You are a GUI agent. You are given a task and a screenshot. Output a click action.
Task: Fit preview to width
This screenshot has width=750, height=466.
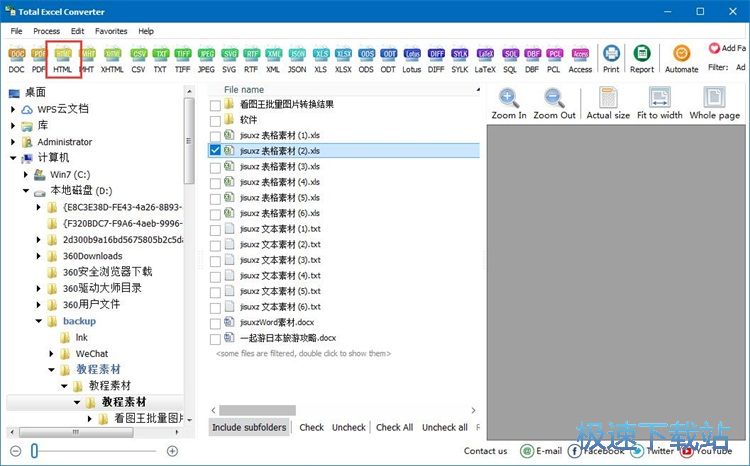(x=660, y=103)
